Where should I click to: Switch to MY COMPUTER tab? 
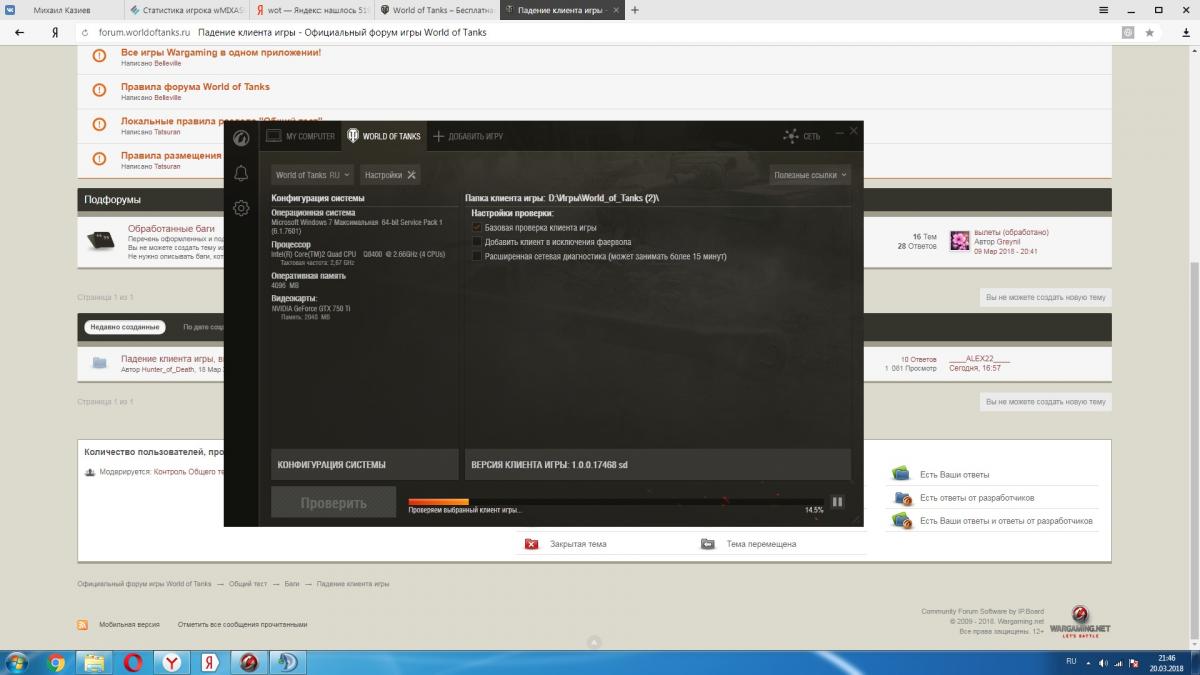(301, 136)
